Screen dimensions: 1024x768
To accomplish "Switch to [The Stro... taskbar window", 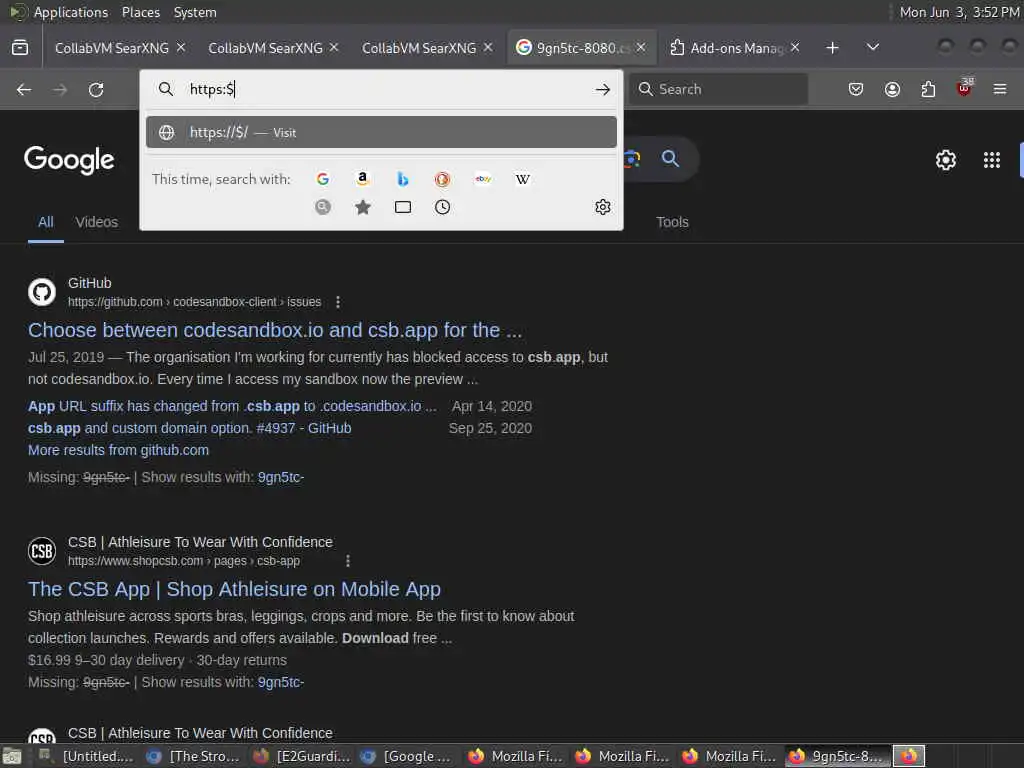I will [193, 756].
